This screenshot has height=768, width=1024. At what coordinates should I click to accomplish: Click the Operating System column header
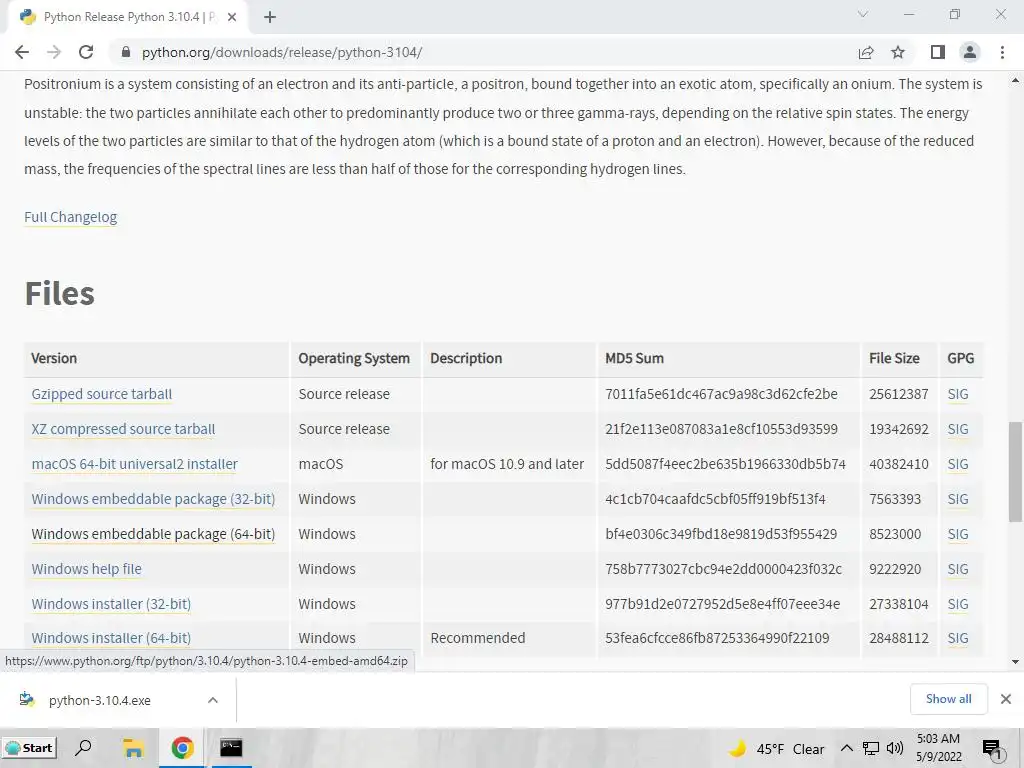click(354, 359)
